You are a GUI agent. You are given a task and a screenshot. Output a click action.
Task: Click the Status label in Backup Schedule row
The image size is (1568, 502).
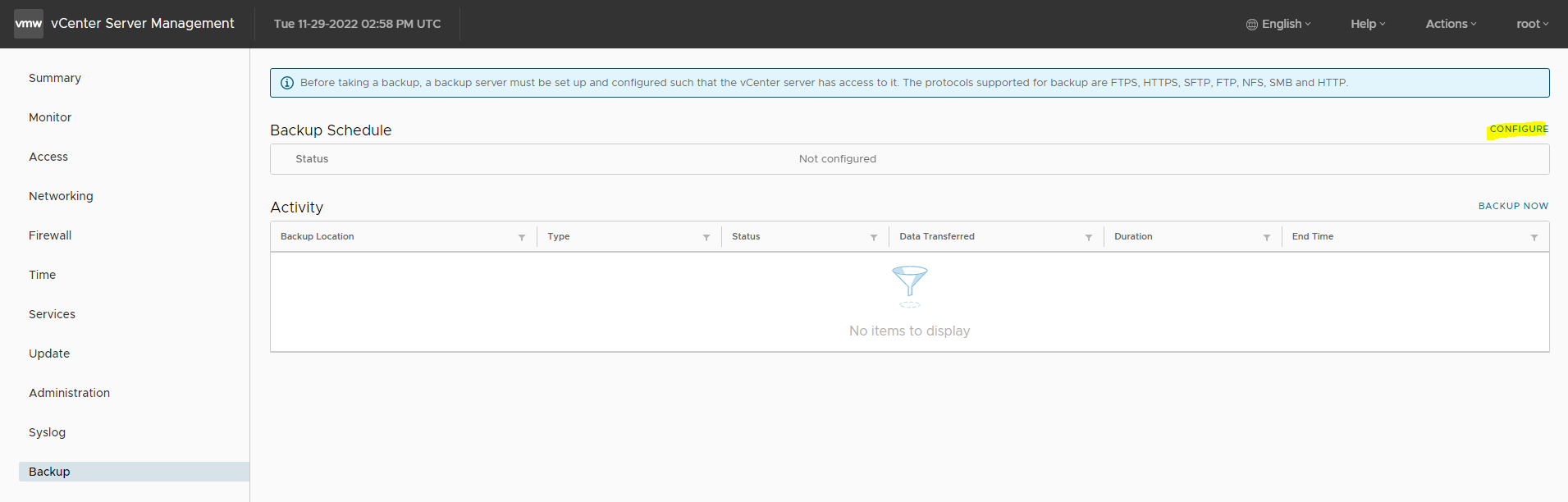(312, 159)
